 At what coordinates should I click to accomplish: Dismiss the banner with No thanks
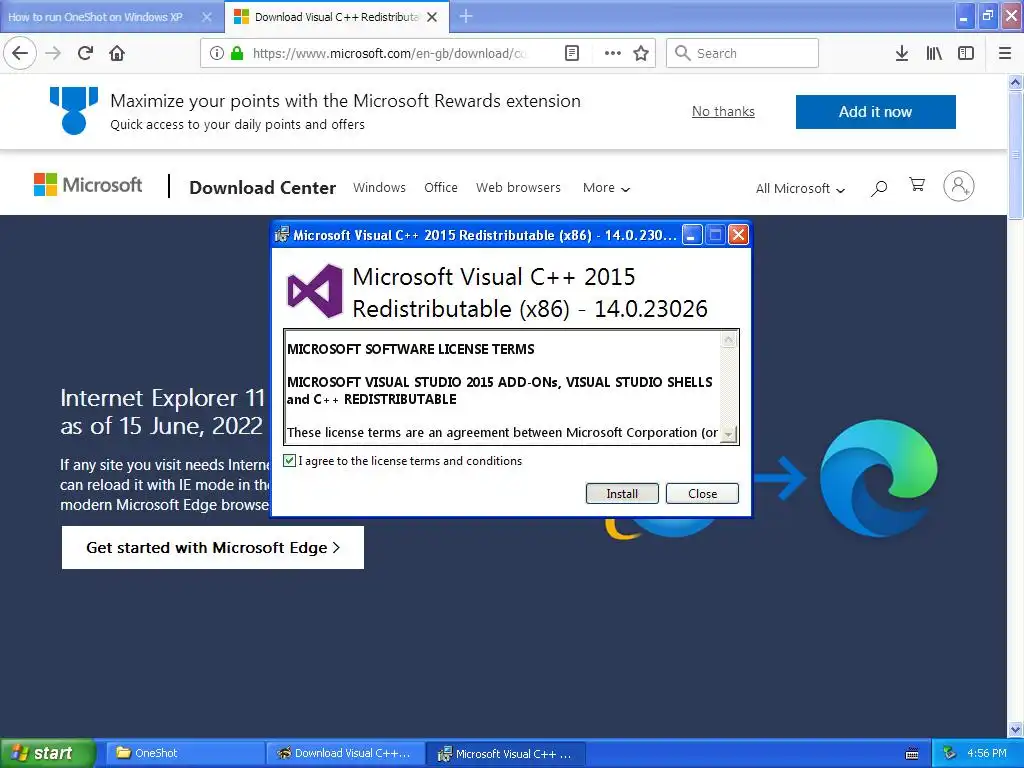[x=723, y=112]
